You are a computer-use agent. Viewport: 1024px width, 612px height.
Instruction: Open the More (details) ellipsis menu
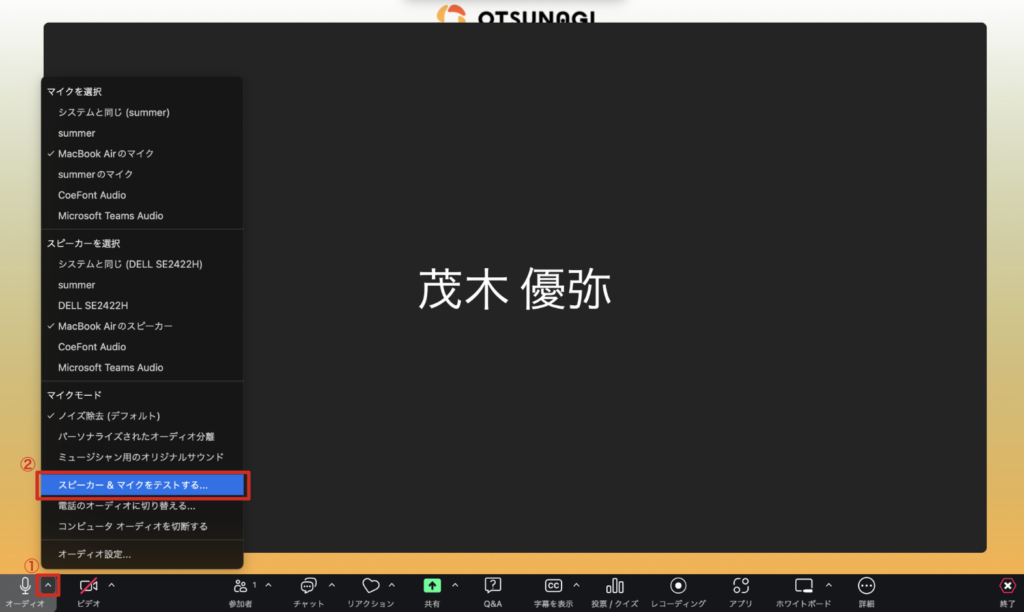tap(866, 586)
